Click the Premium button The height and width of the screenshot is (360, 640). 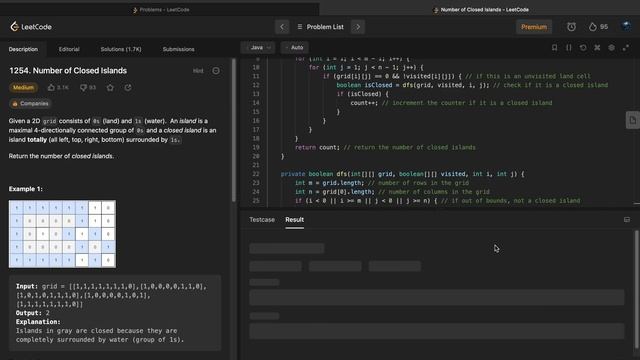point(534,27)
